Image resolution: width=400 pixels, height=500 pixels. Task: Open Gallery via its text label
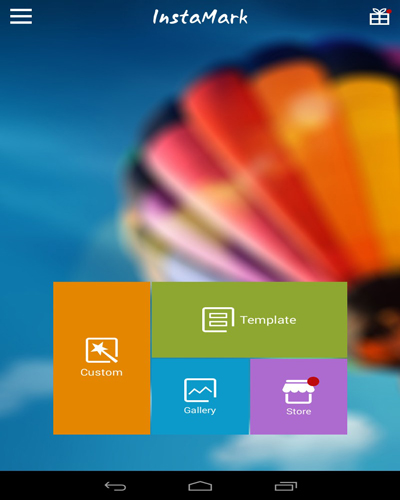[200, 410]
